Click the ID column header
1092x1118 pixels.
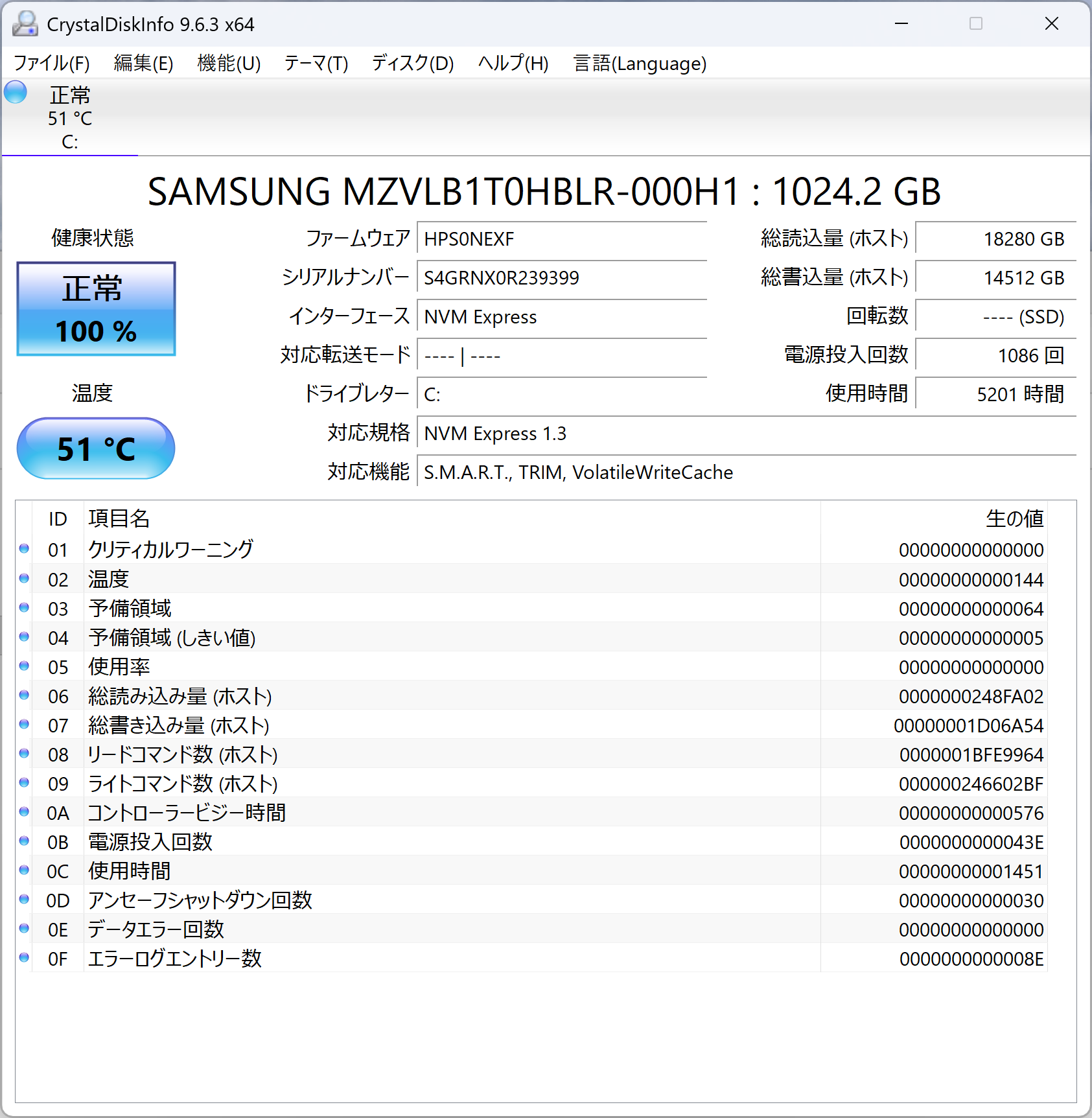[58, 518]
